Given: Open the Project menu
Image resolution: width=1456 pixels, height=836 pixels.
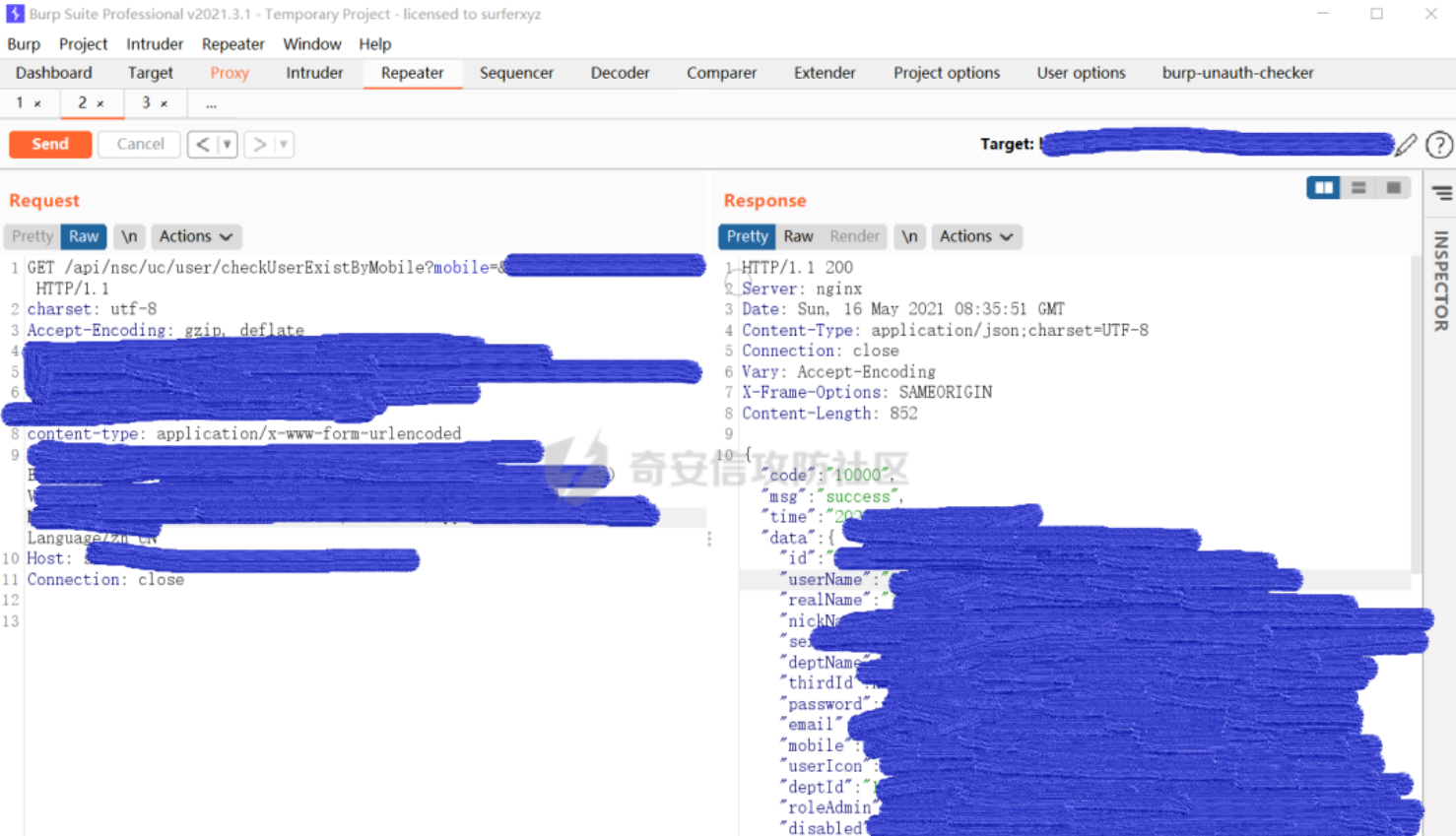Looking at the screenshot, I should coord(83,44).
